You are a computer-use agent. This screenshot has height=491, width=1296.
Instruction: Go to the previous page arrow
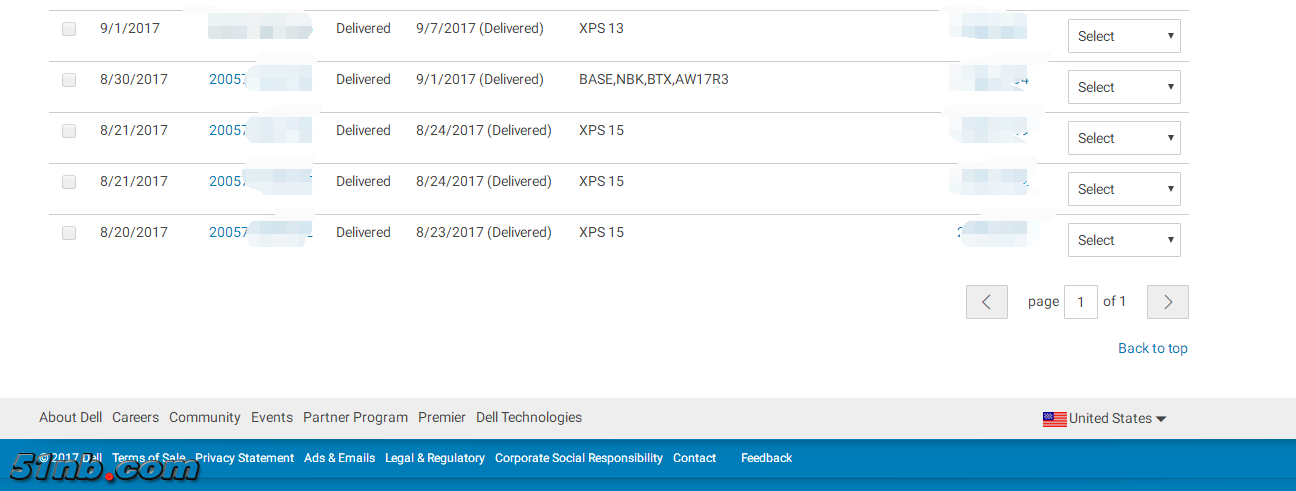tap(986, 302)
